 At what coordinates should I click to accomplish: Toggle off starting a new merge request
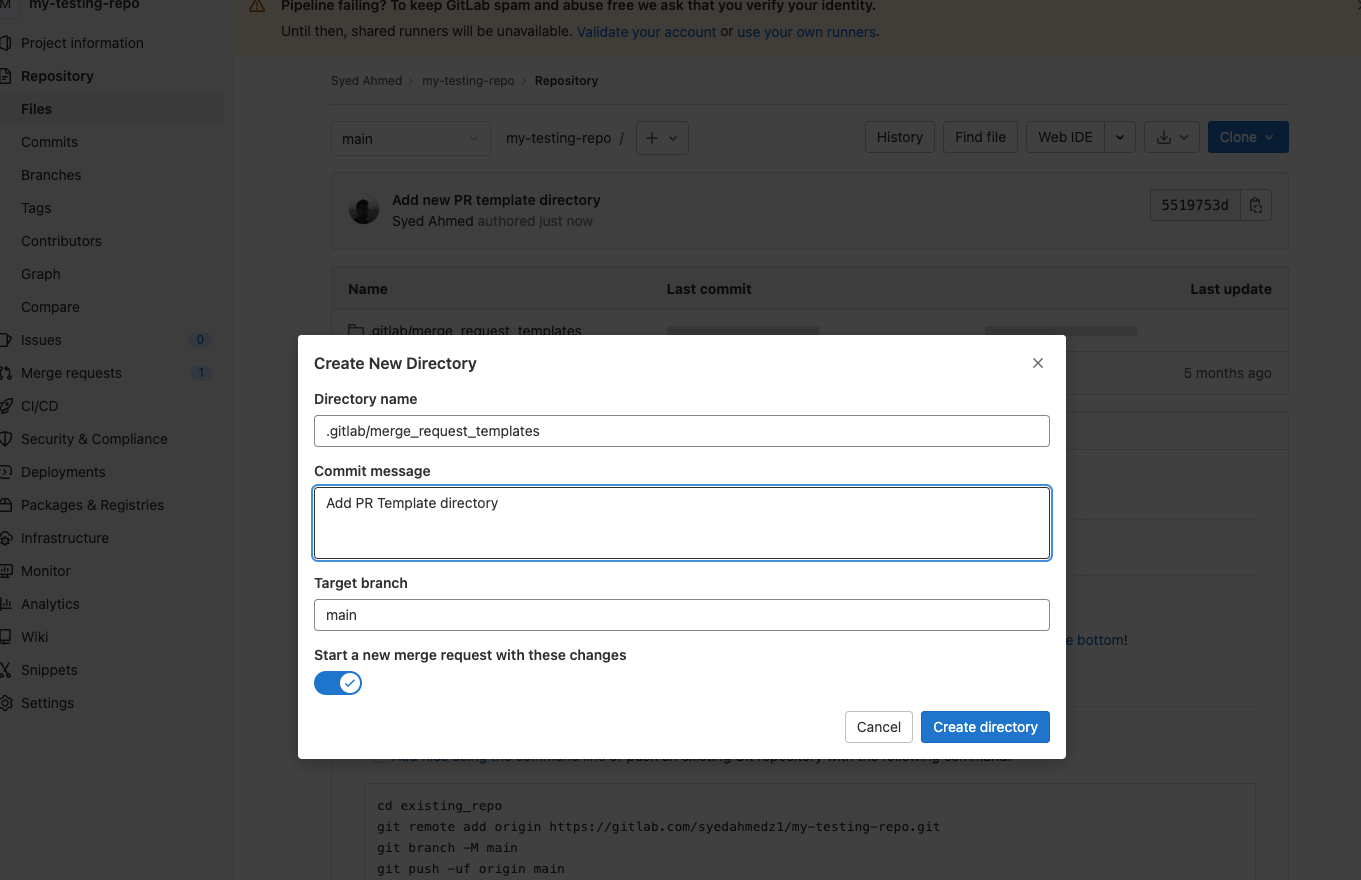(338, 683)
